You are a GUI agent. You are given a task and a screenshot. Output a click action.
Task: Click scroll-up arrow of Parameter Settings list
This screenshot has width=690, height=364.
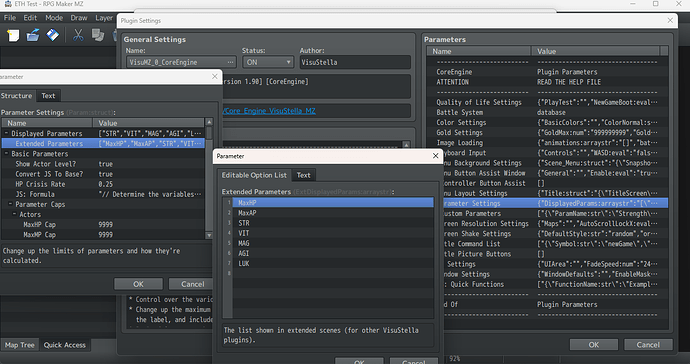coord(209,122)
